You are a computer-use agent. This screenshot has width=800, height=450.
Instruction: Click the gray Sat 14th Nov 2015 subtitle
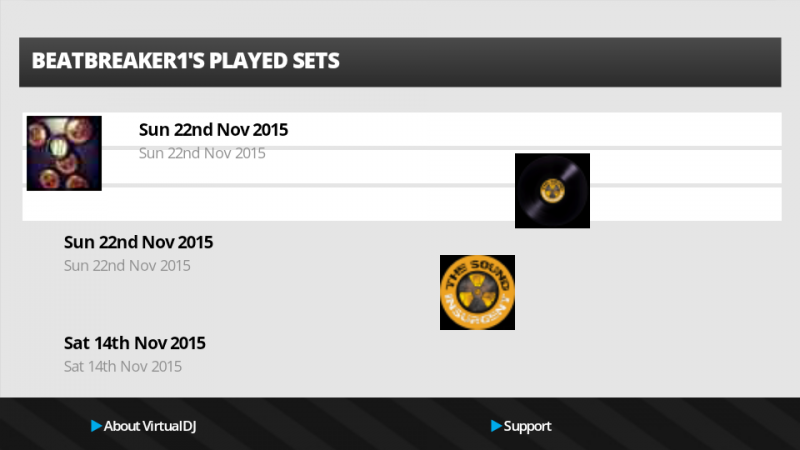[123, 366]
